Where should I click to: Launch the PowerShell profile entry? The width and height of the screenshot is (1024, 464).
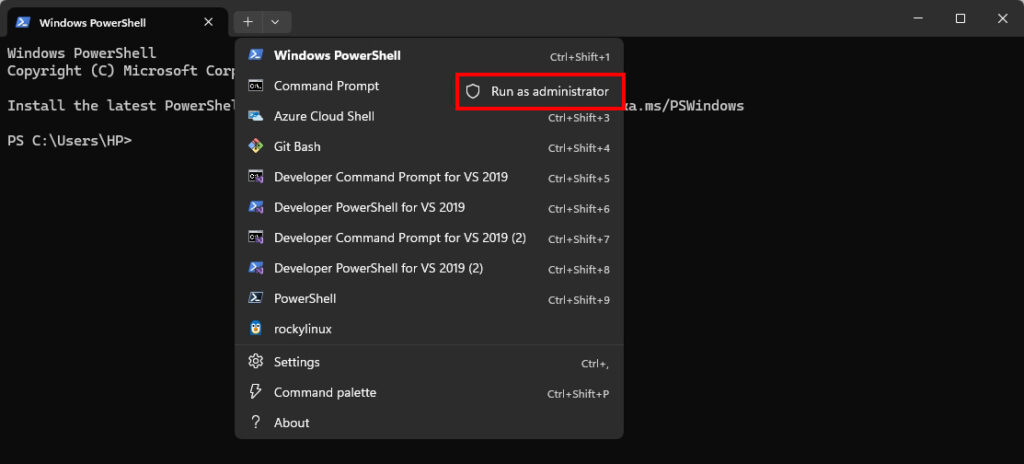429,299
